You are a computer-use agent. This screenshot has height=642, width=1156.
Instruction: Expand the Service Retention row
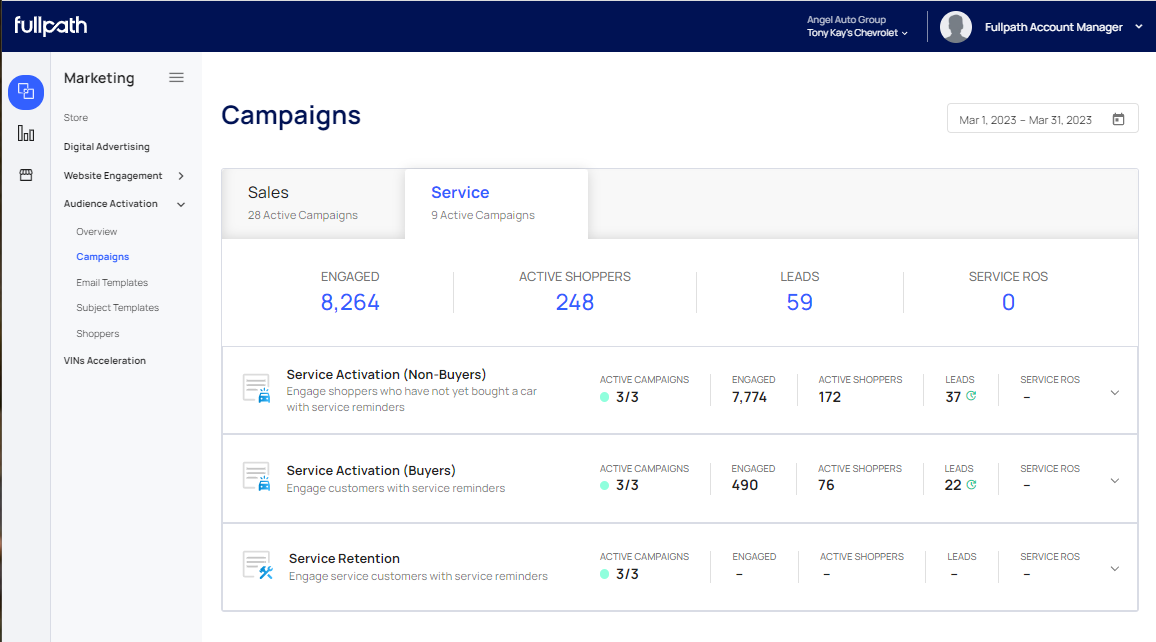click(1115, 569)
